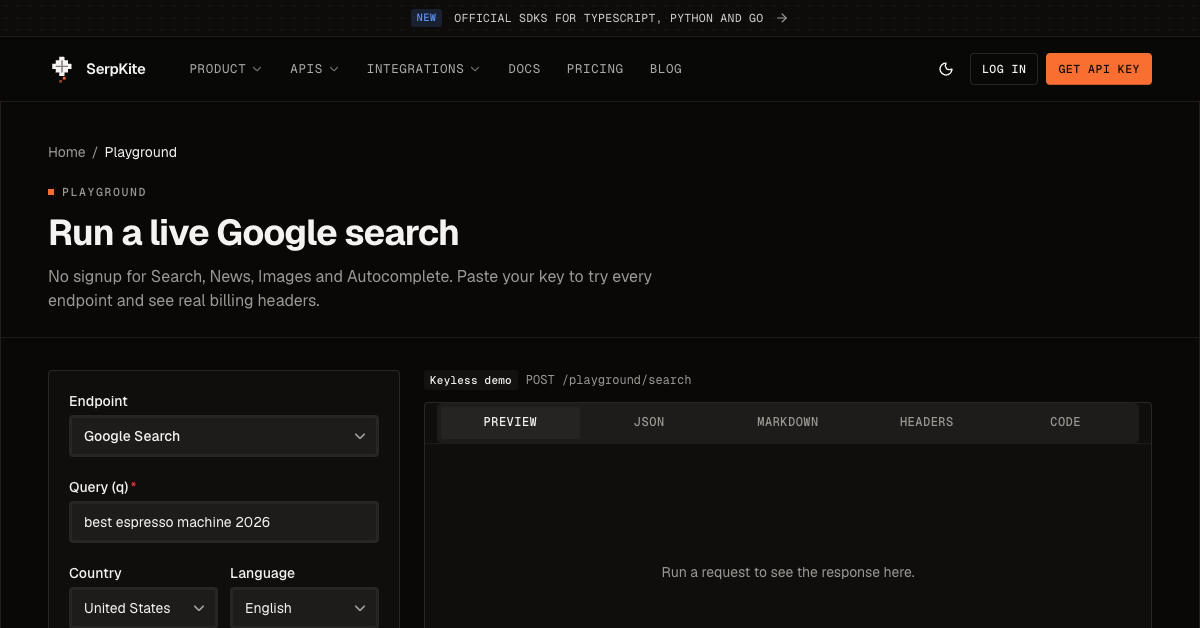Screen dimensions: 1200x628
Task: Open the Language English dropdown
Action: click(x=305, y=608)
